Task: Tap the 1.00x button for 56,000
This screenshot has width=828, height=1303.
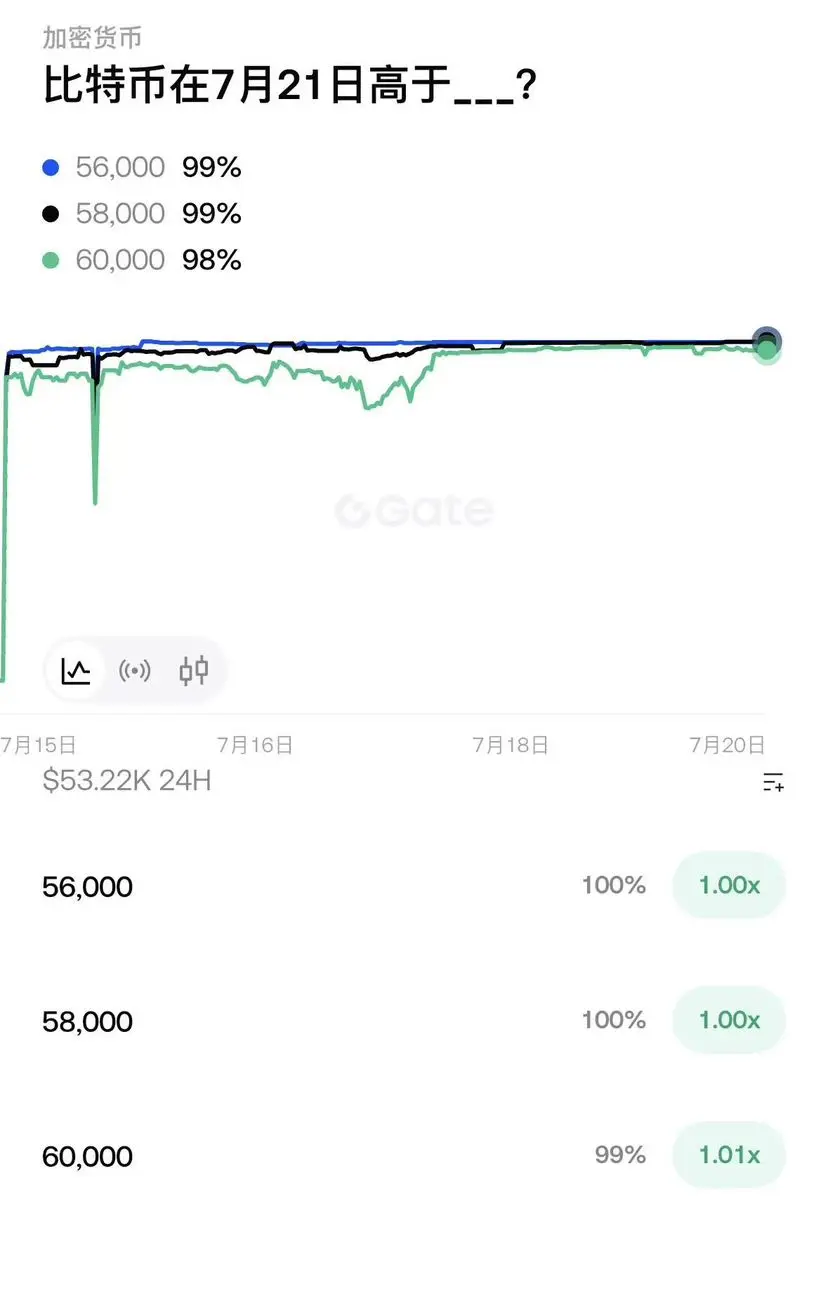Action: (x=729, y=885)
